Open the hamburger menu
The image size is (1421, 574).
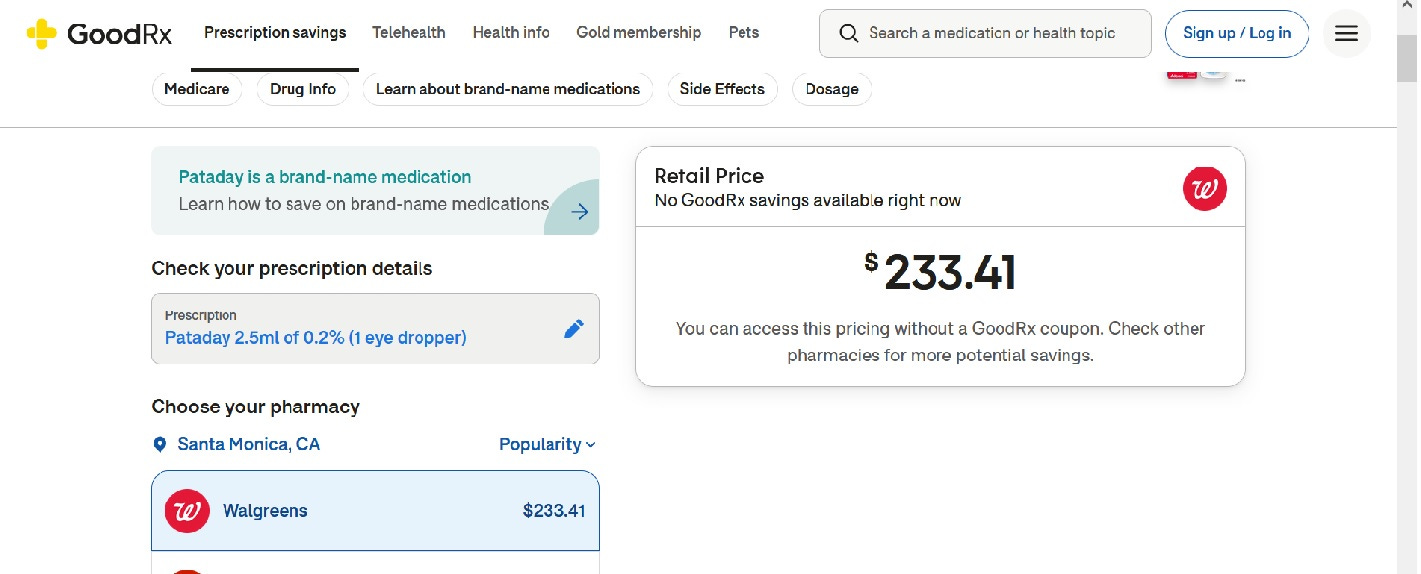pyautogui.click(x=1346, y=34)
